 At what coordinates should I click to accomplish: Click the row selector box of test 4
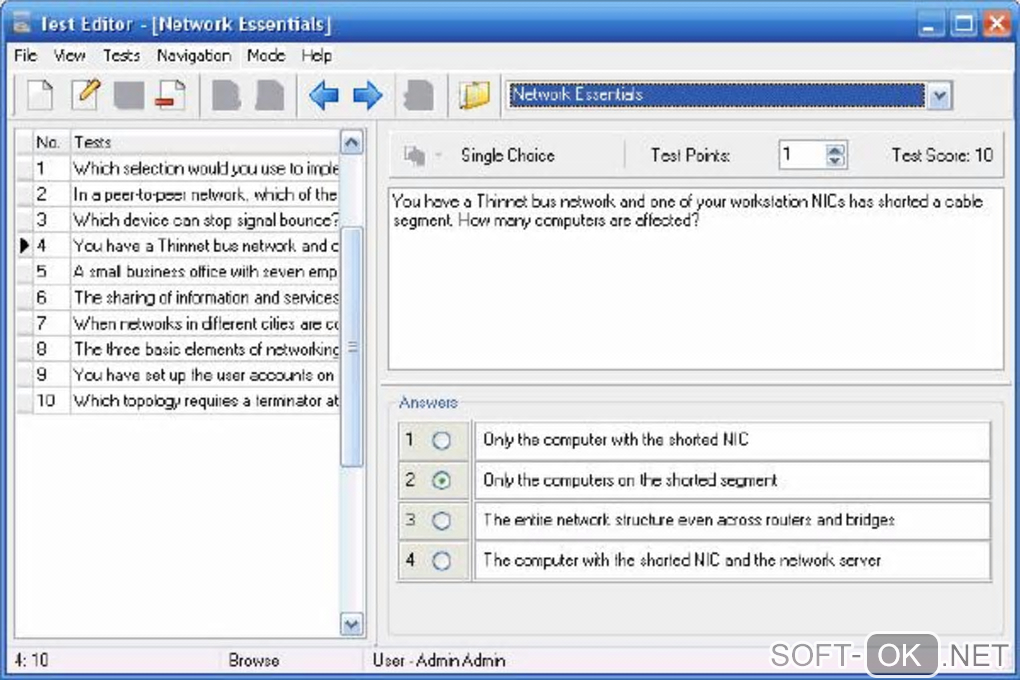click(24, 246)
